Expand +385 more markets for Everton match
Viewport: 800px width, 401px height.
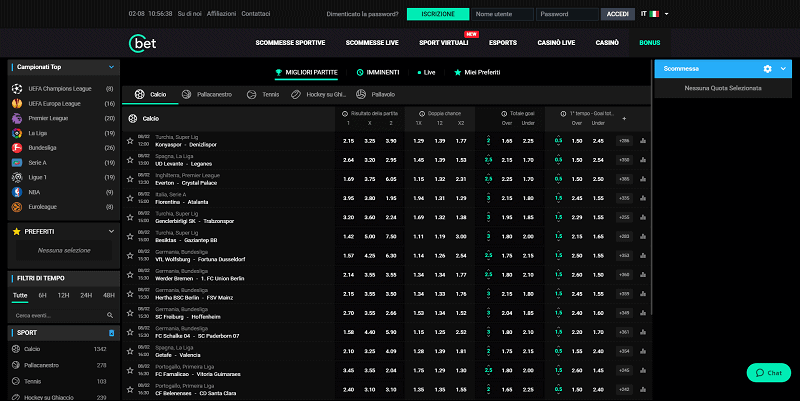624,179
